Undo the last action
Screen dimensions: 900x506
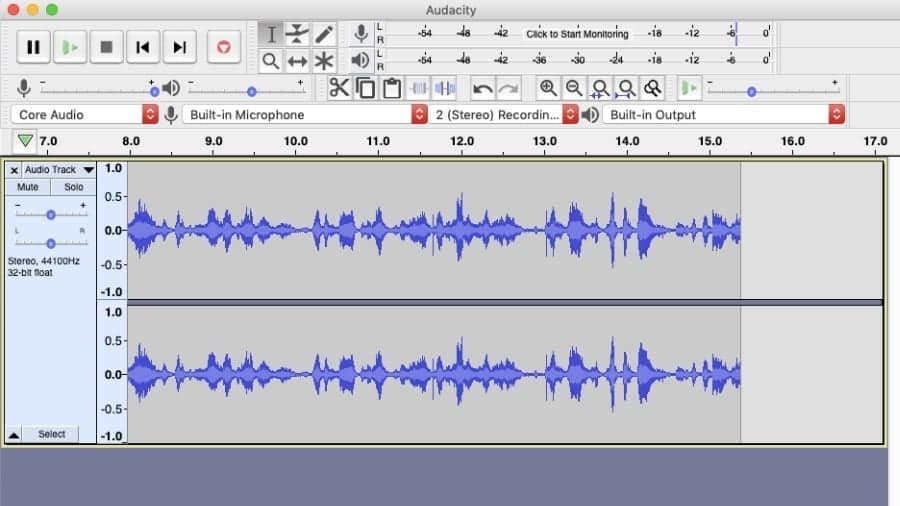point(483,88)
